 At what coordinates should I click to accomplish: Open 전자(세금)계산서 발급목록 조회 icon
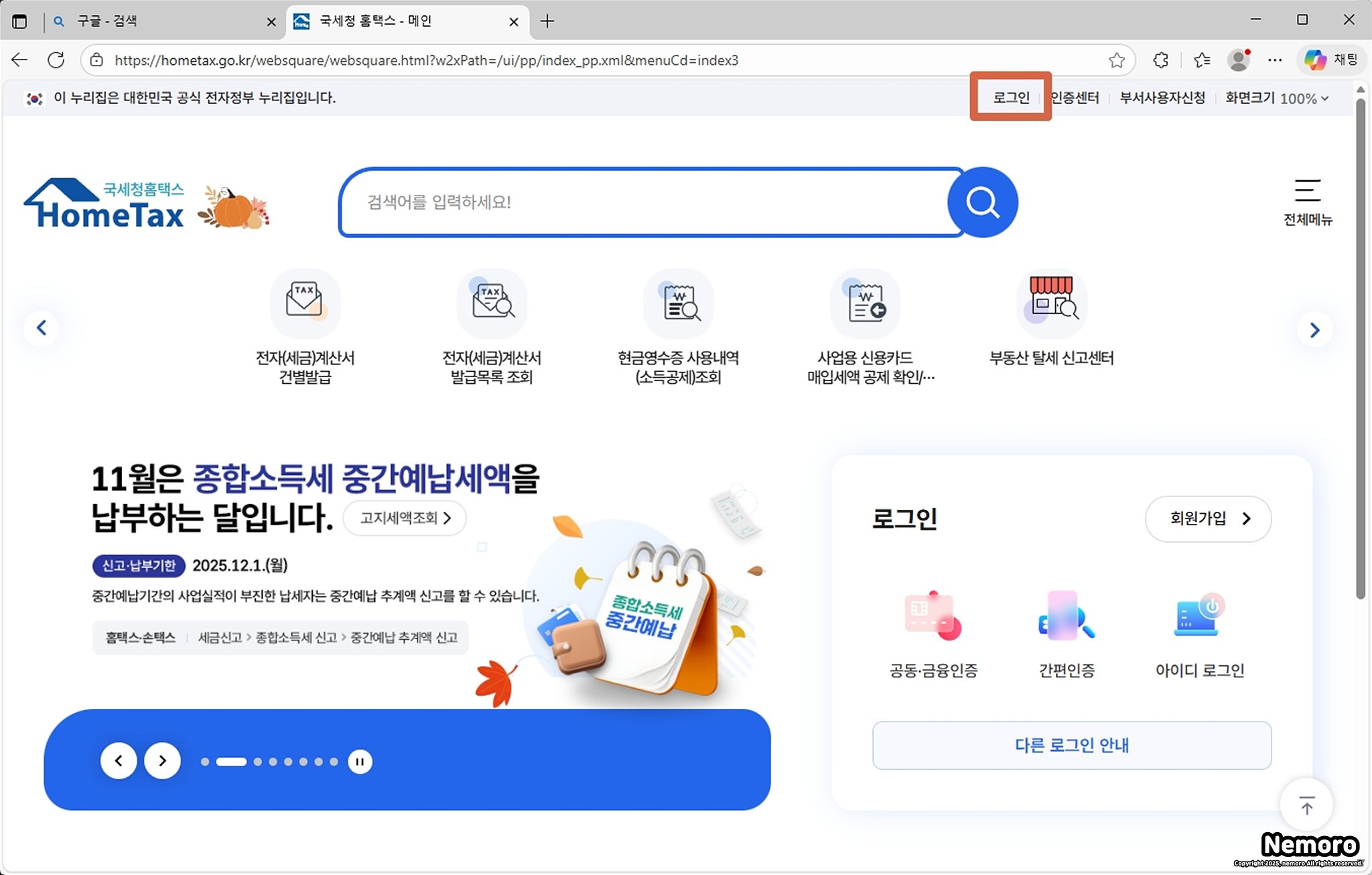click(492, 305)
